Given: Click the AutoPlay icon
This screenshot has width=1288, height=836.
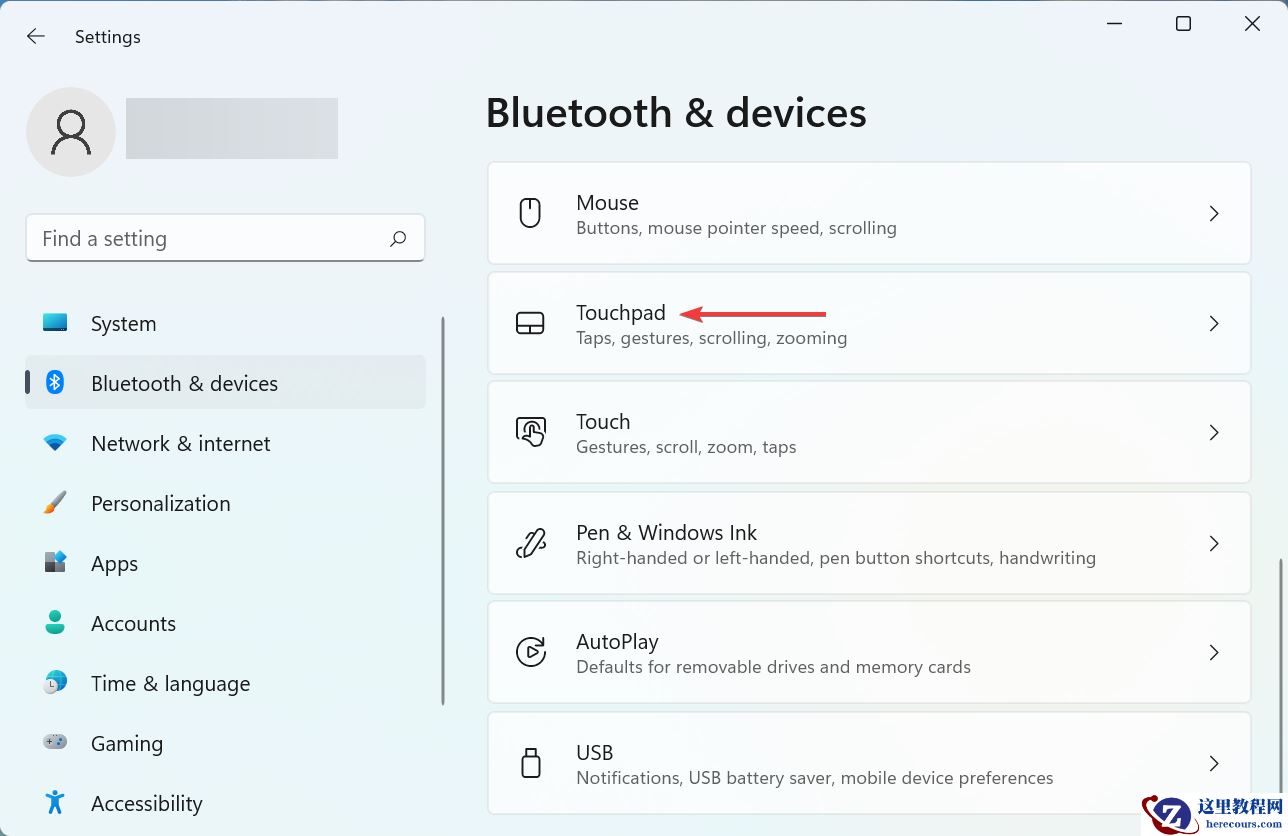Looking at the screenshot, I should point(530,652).
